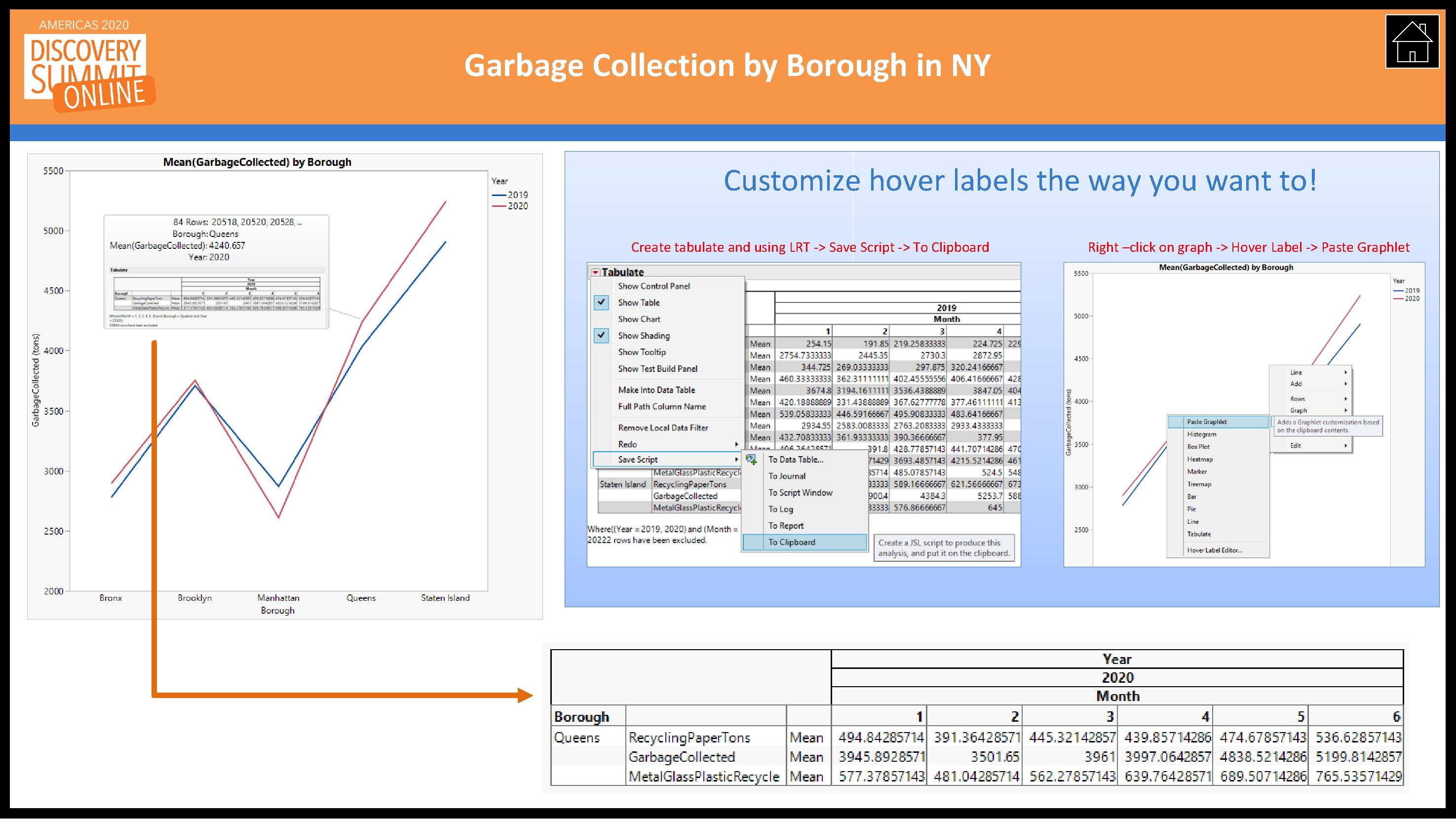The width and height of the screenshot is (1456, 819).
Task: Click the script icon beside To Data Table...
Action: tap(752, 460)
